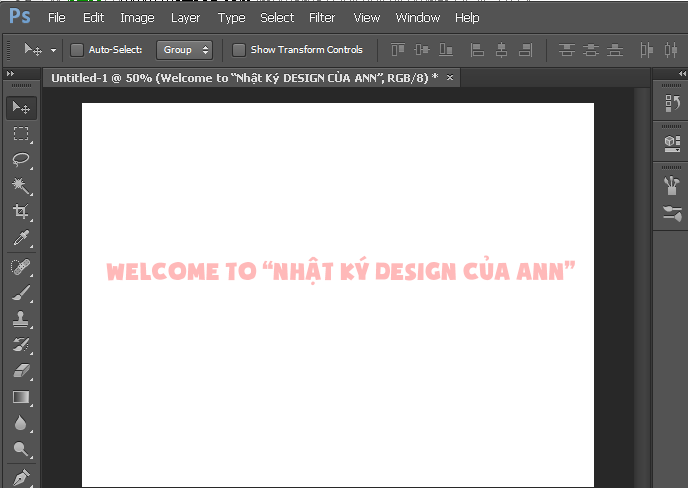Select the Eyedropper tool
The width and height of the screenshot is (688, 488).
21,239
